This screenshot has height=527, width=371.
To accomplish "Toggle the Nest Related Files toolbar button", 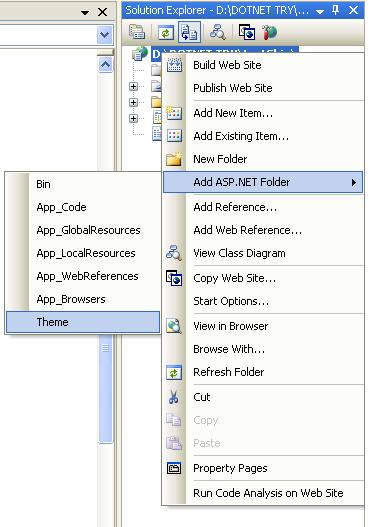I will (x=189, y=32).
